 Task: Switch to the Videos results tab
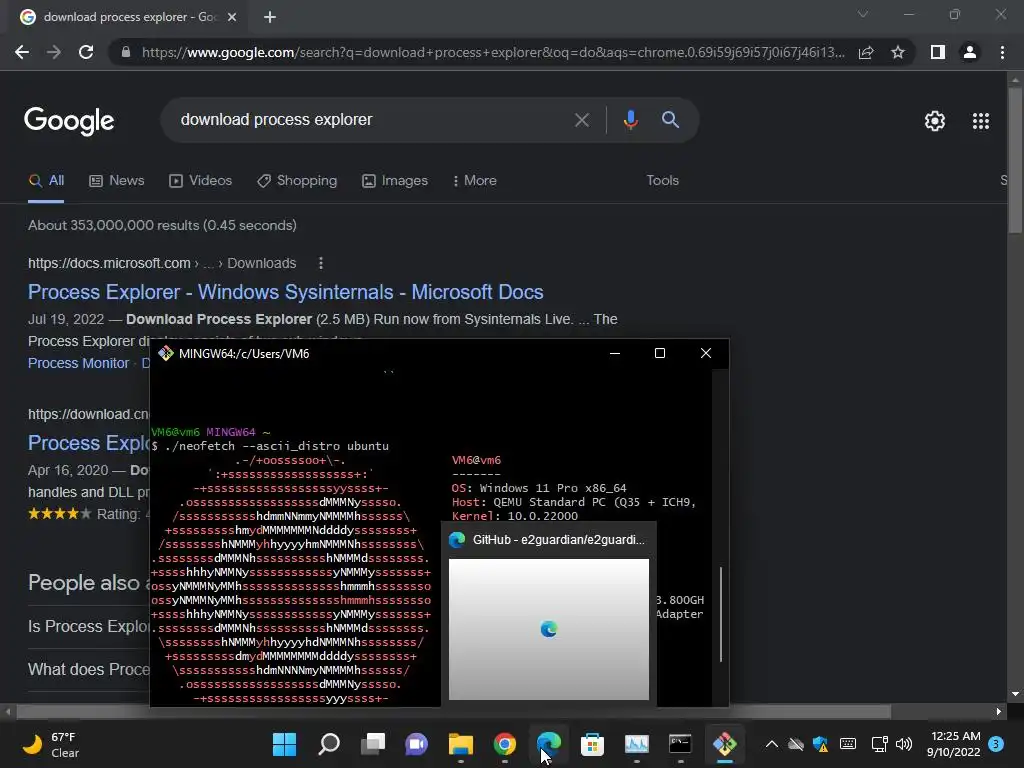pyautogui.click(x=200, y=181)
